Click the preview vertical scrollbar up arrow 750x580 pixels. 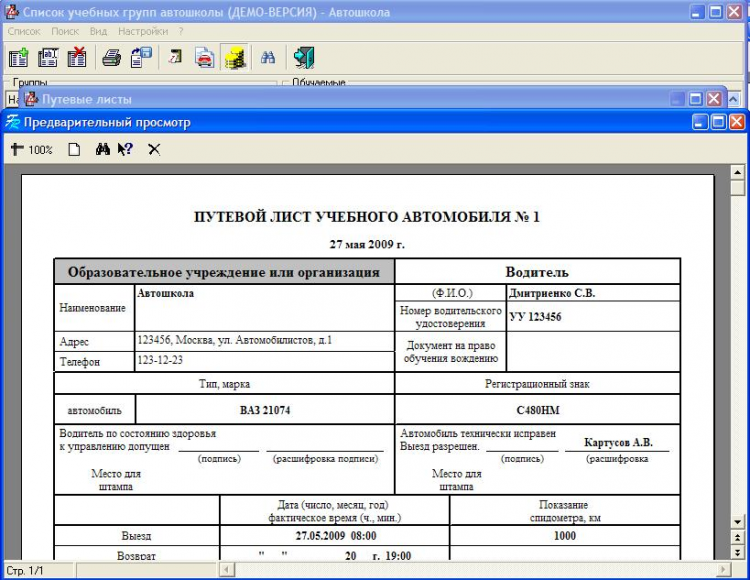coord(738,170)
